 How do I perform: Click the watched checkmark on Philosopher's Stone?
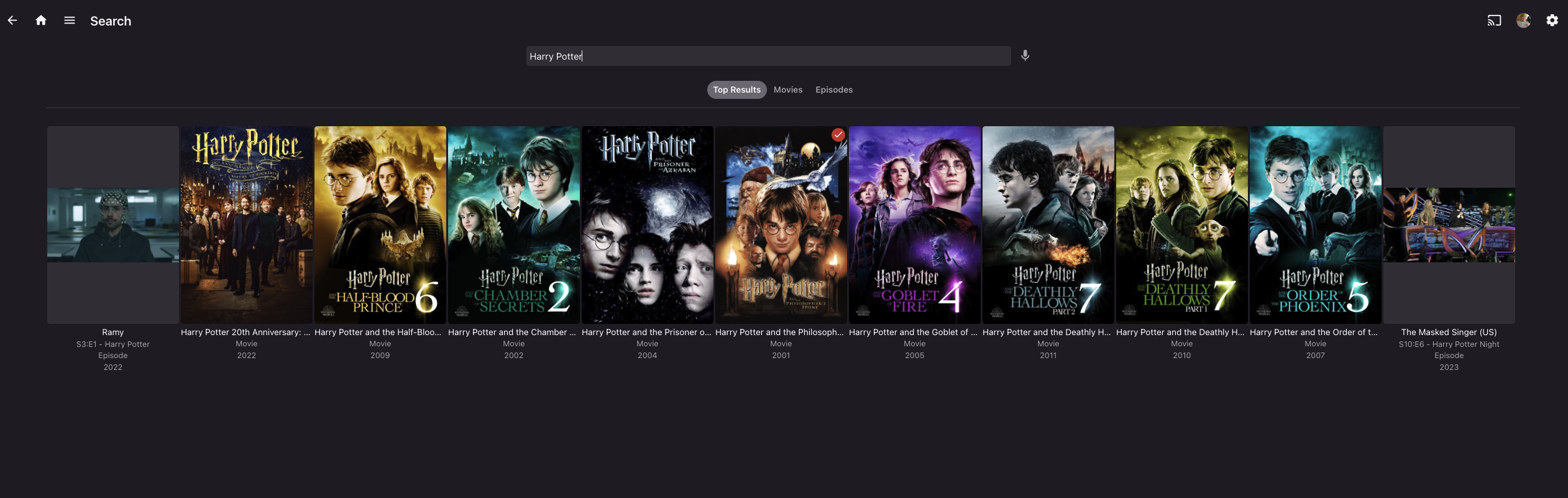pos(838,134)
